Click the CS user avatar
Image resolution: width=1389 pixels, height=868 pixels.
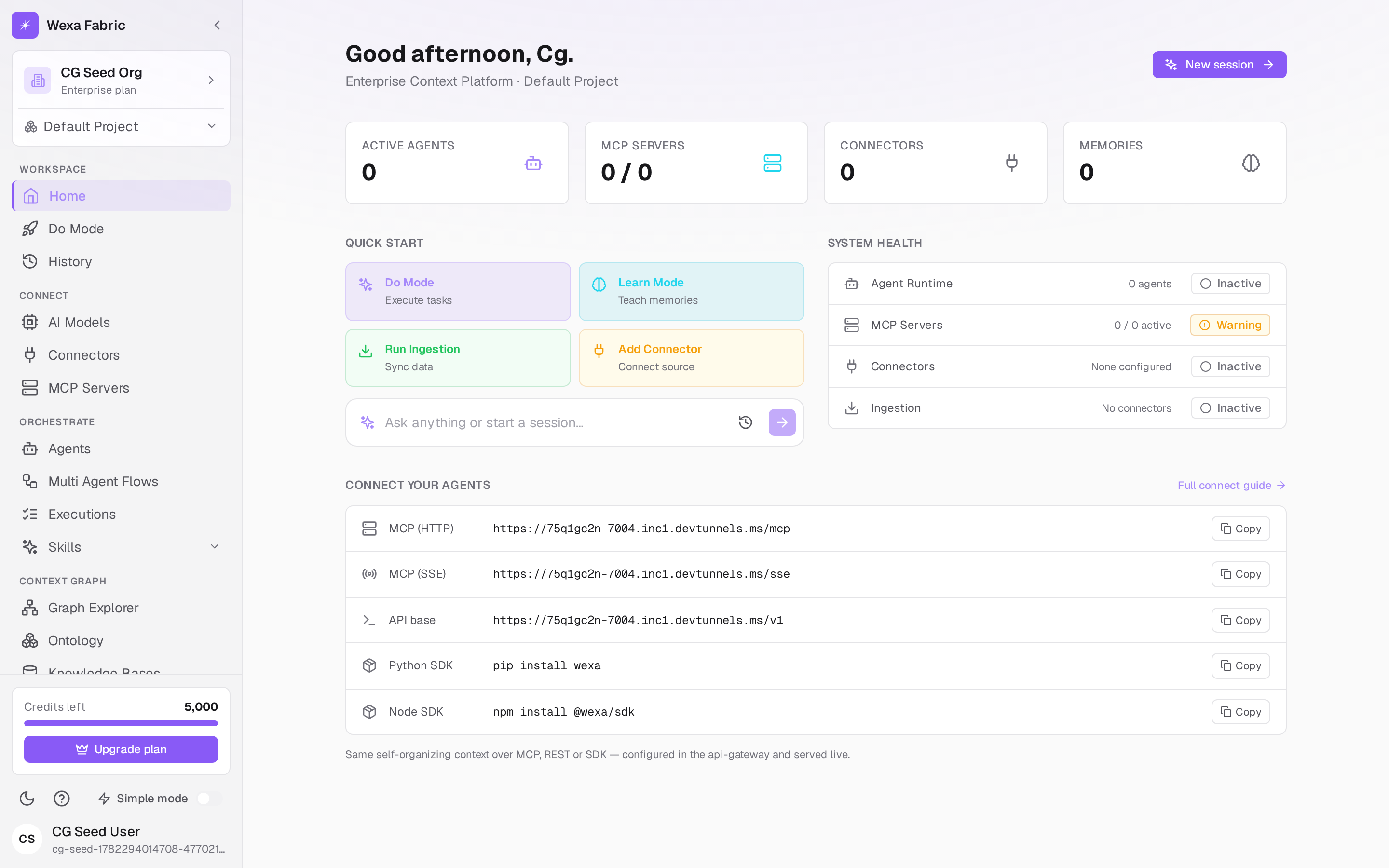(x=27, y=839)
